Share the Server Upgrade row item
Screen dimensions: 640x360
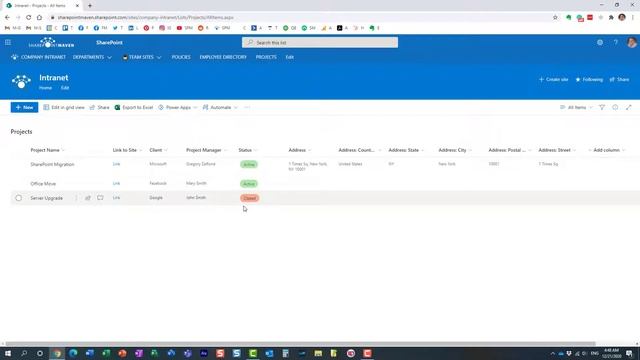point(88,198)
